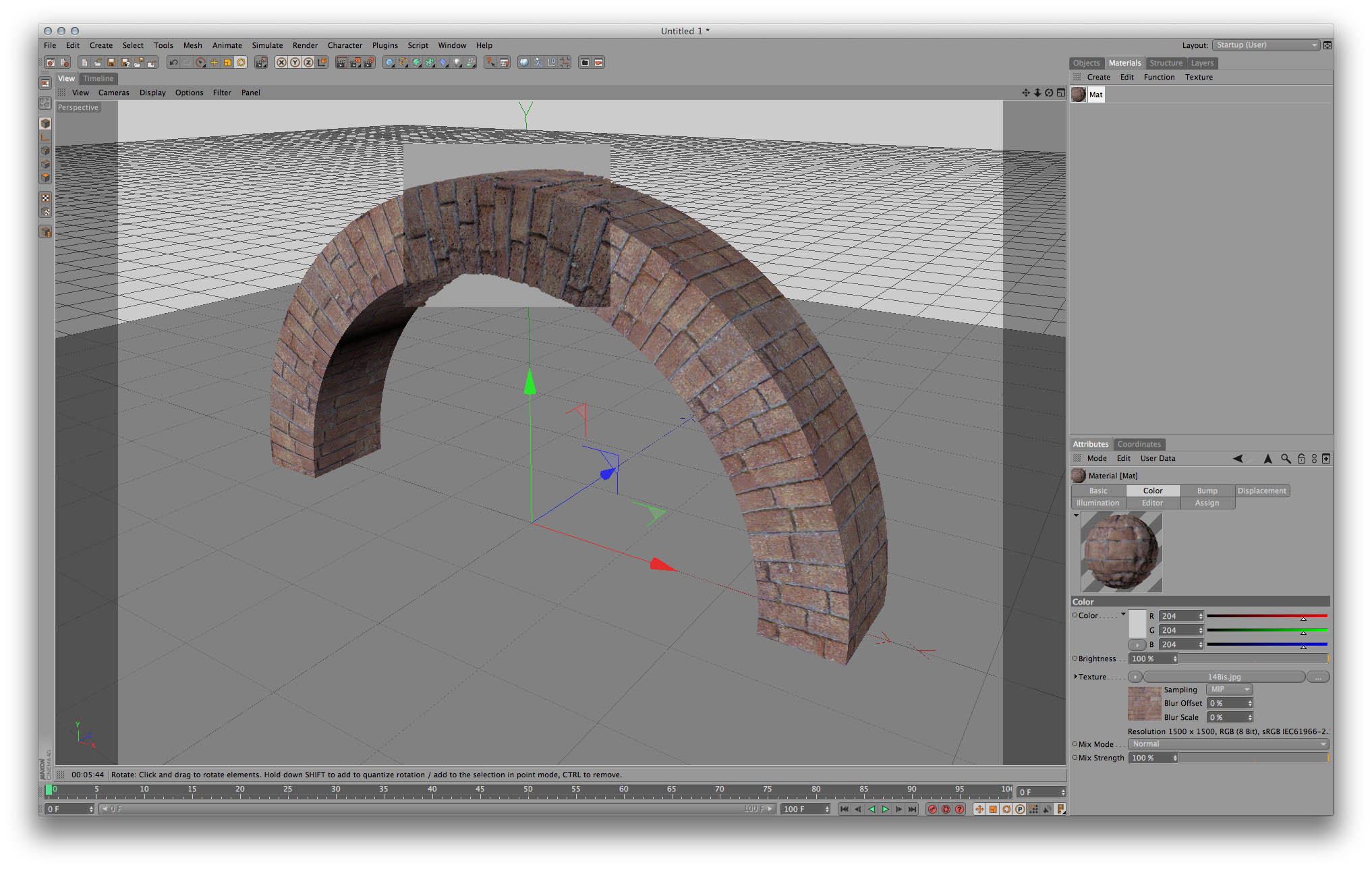The image size is (1372, 869).
Task: Click the red R color slider
Action: tap(1266, 616)
